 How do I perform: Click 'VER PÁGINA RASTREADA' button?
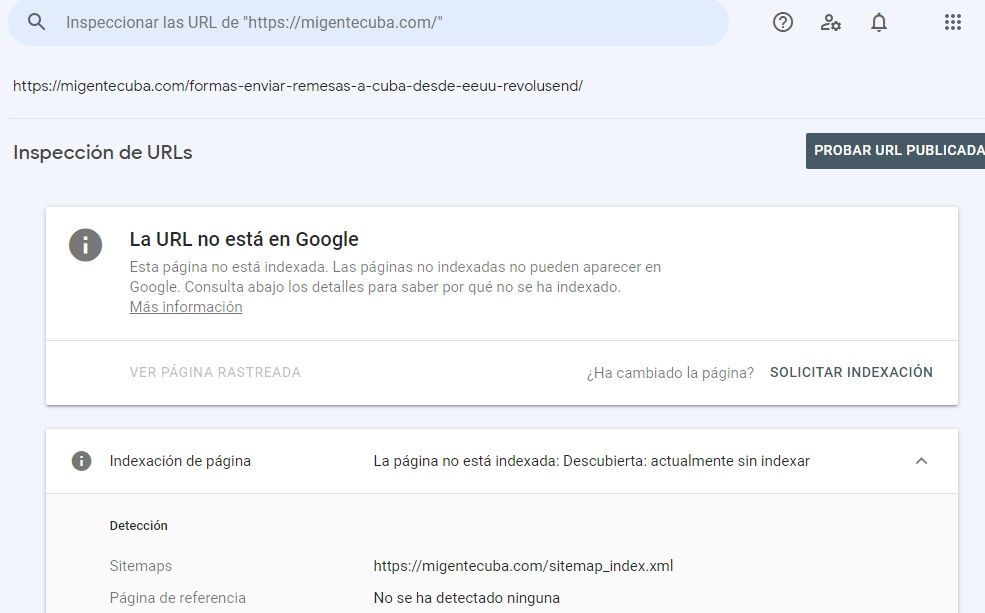[x=215, y=372]
